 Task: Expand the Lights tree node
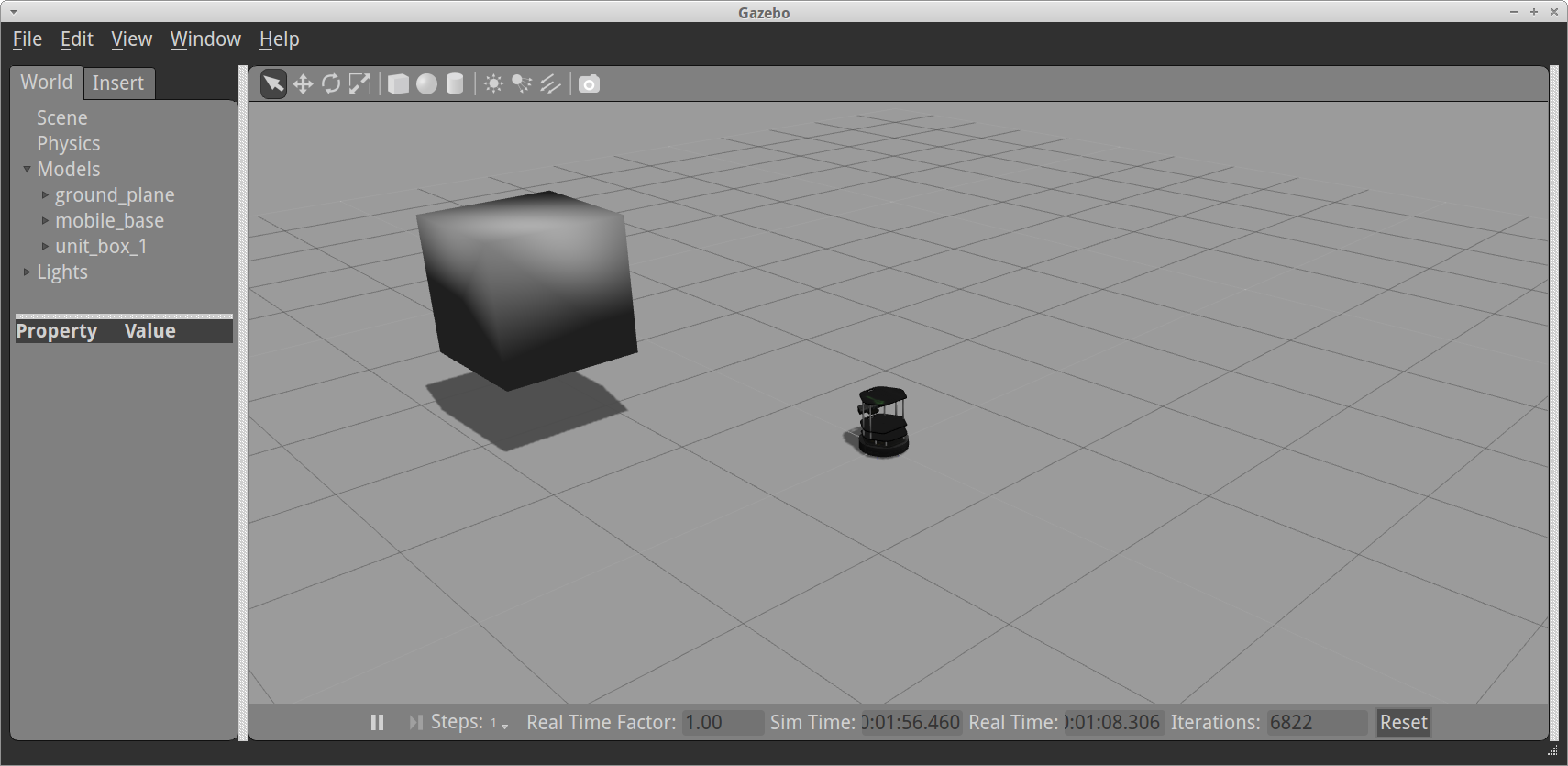(27, 272)
